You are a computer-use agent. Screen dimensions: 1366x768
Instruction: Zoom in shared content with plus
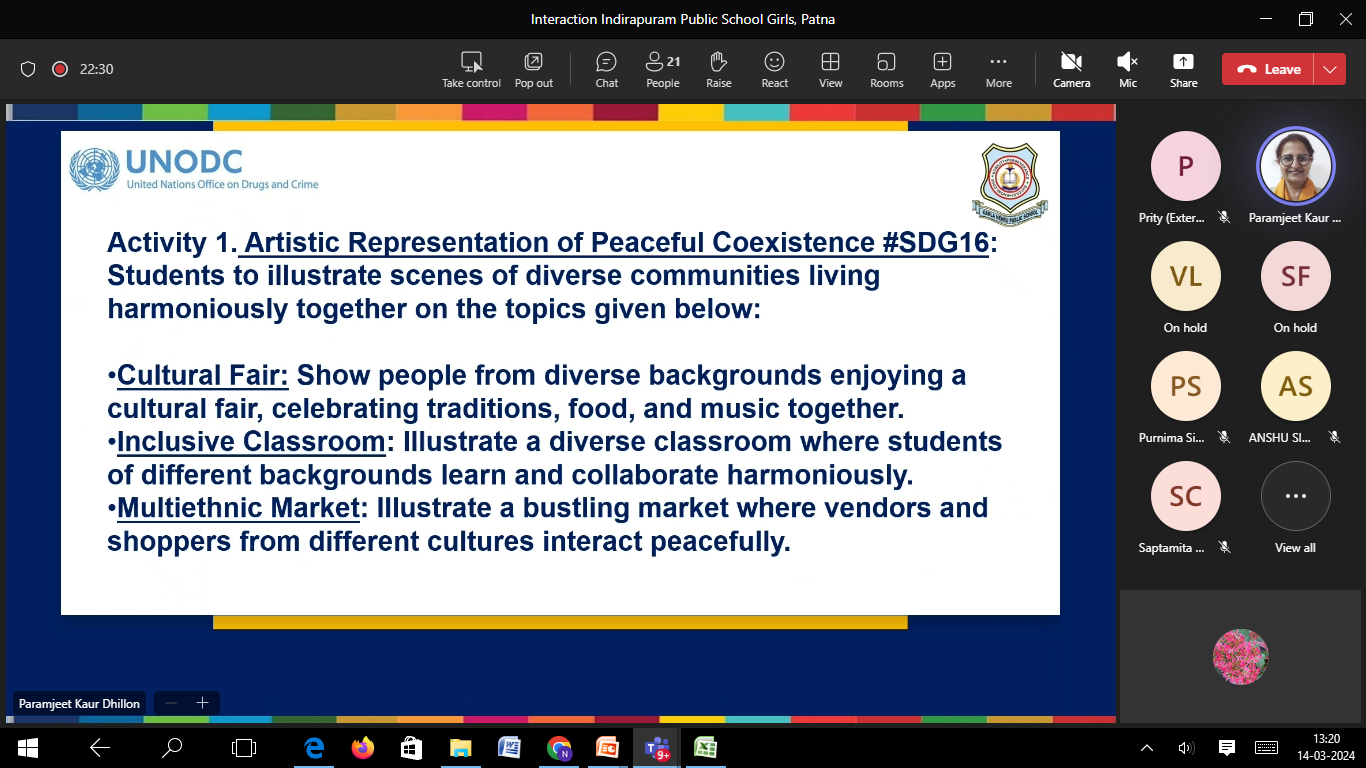pos(202,703)
